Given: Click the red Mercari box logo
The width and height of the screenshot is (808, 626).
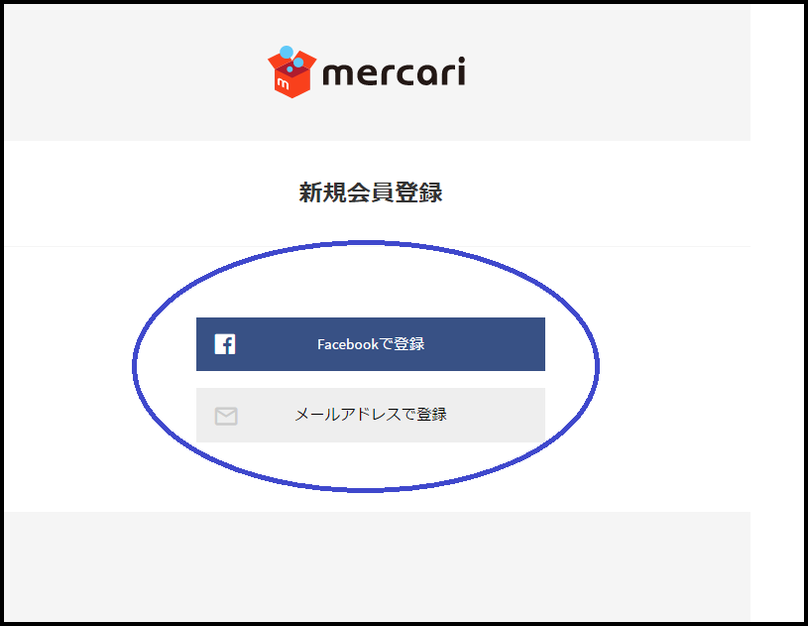Looking at the screenshot, I should [292, 72].
